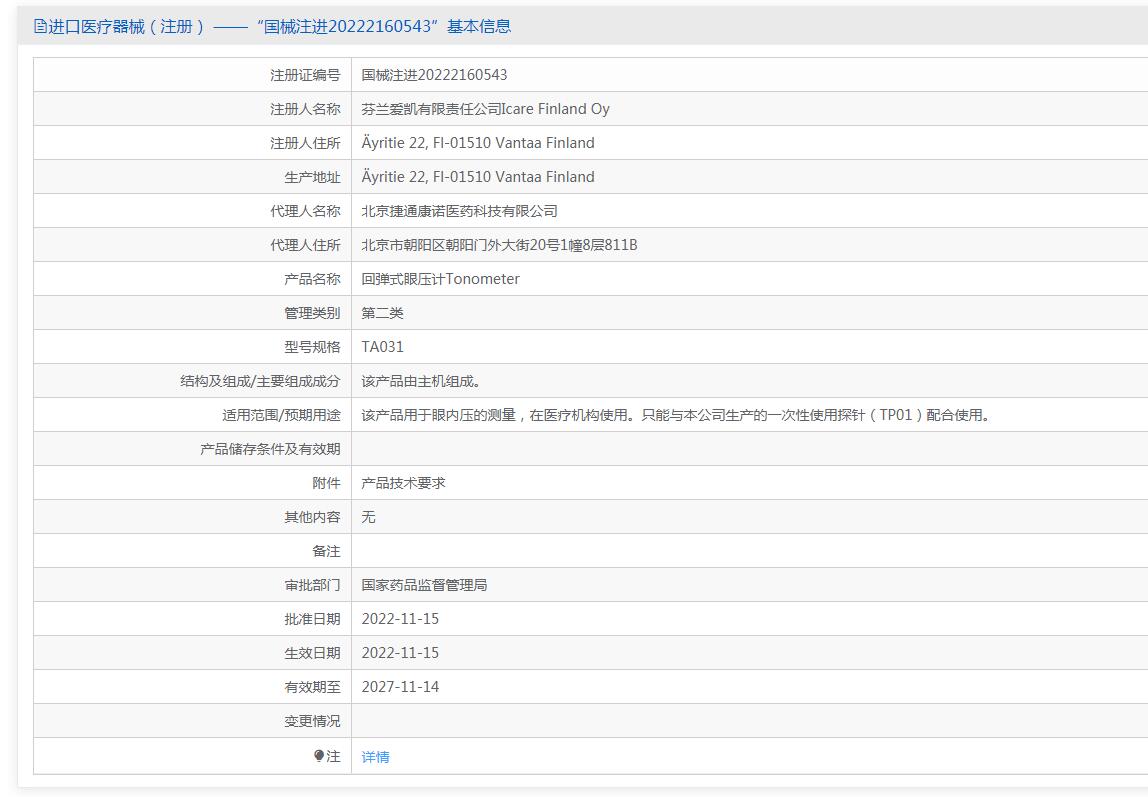
Task: Click the 注册人名称 label
Action: (x=305, y=109)
